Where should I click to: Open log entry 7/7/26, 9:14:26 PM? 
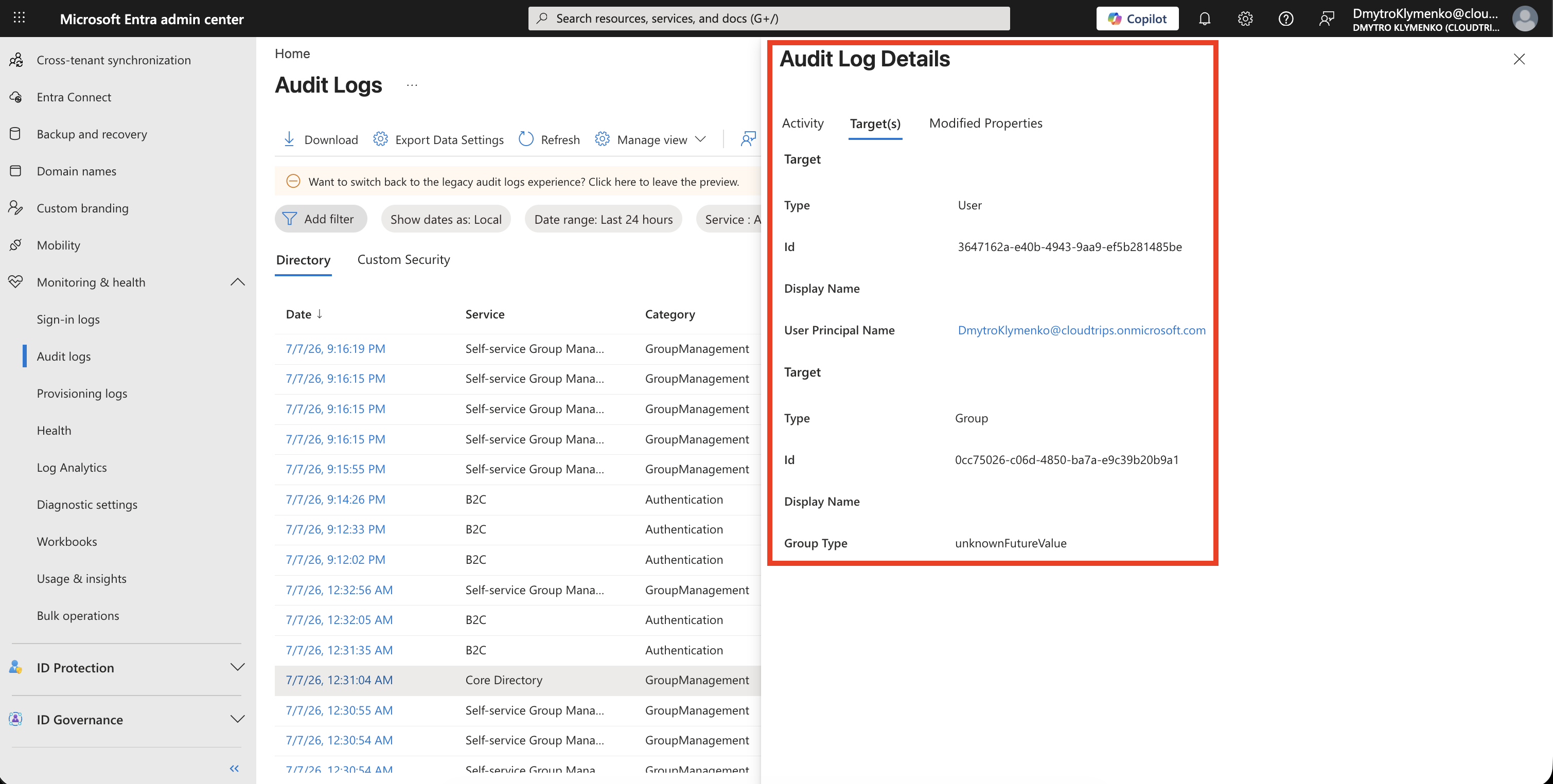tap(335, 499)
